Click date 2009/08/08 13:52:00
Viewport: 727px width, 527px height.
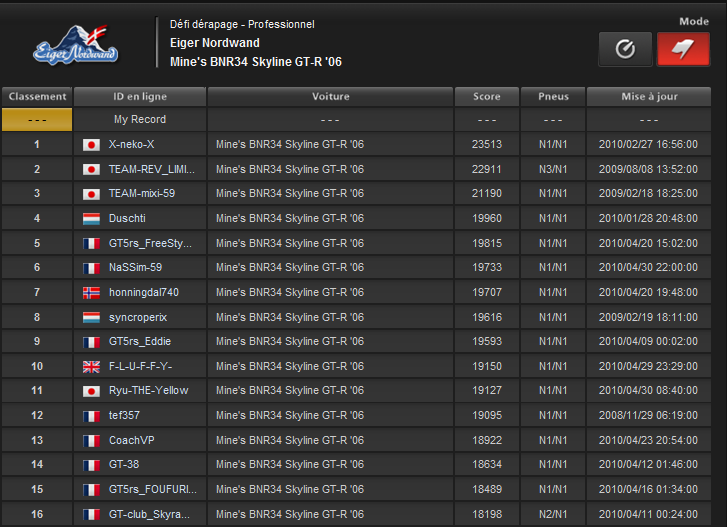coord(648,169)
